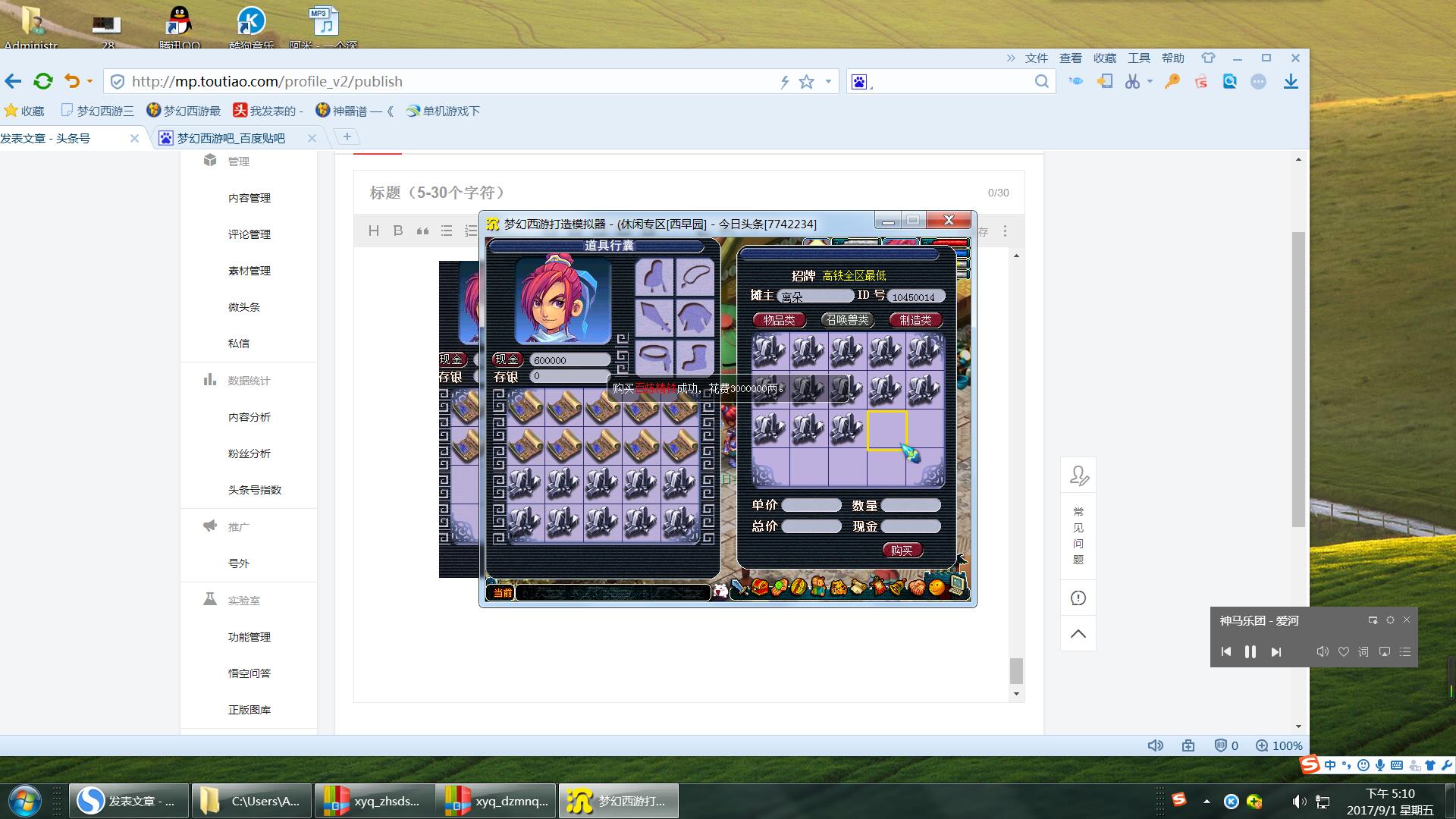
Task: Bookmark page with star icon
Action: 806,81
